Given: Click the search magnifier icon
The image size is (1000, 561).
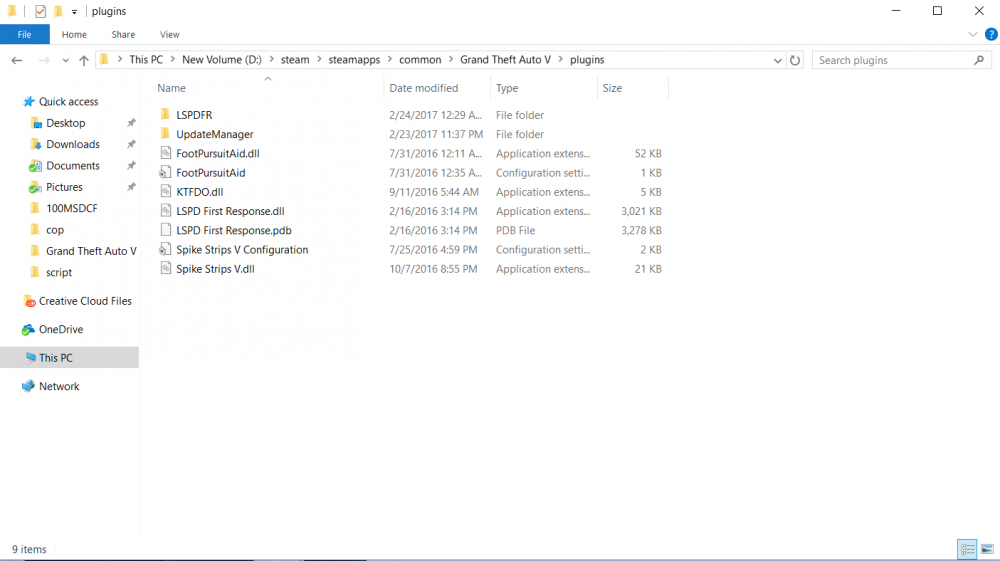Looking at the screenshot, I should 979,60.
